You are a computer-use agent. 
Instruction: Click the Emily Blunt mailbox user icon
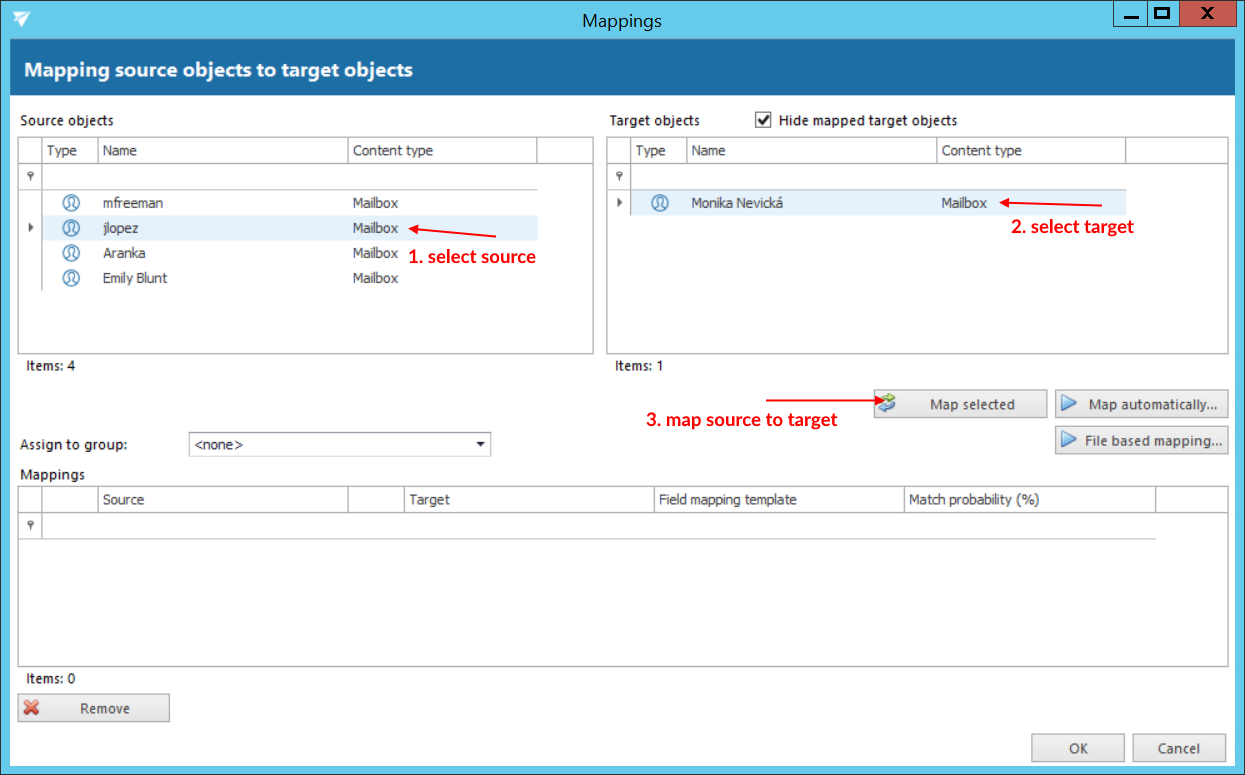coord(71,278)
